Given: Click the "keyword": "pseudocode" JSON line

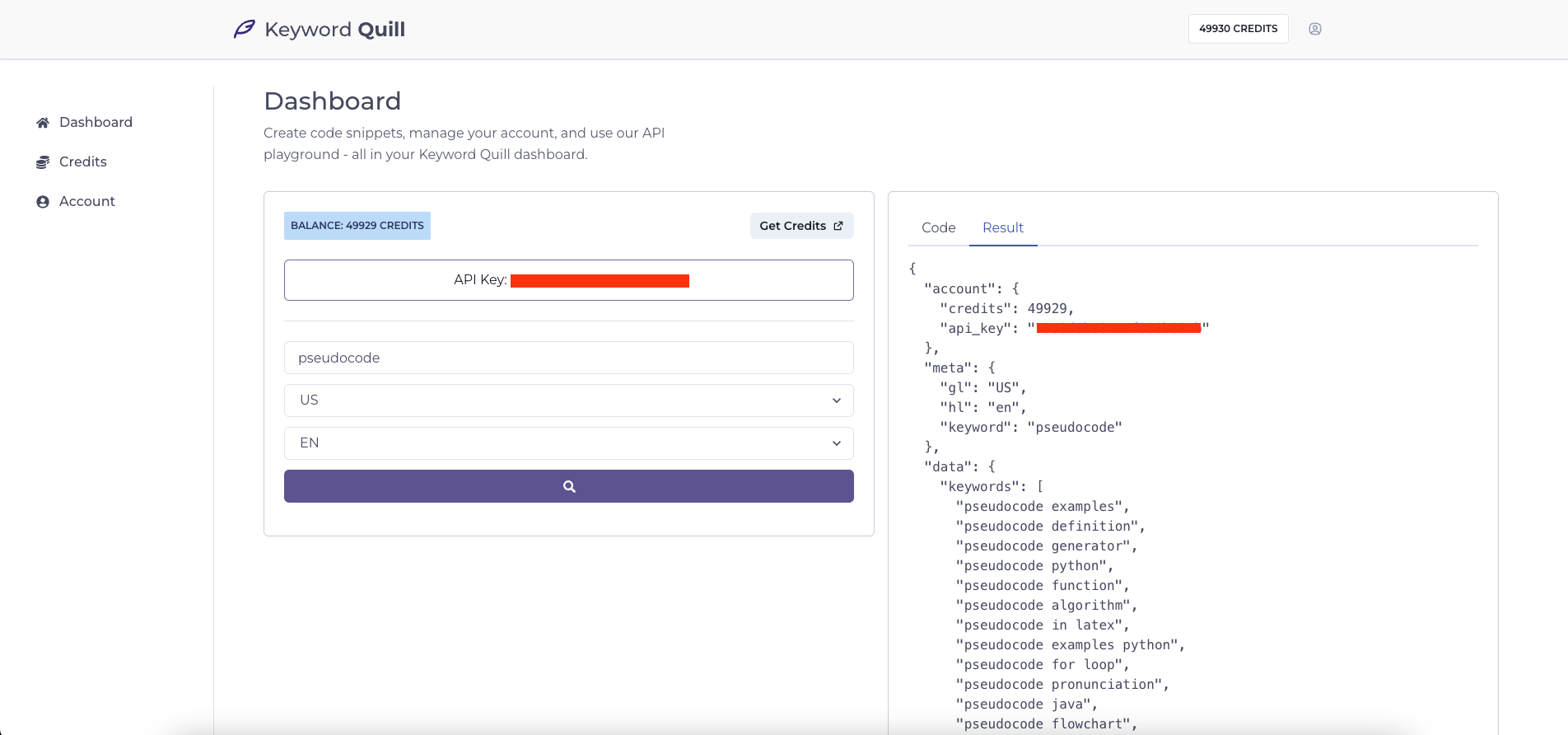Looking at the screenshot, I should pyautogui.click(x=1031, y=428).
